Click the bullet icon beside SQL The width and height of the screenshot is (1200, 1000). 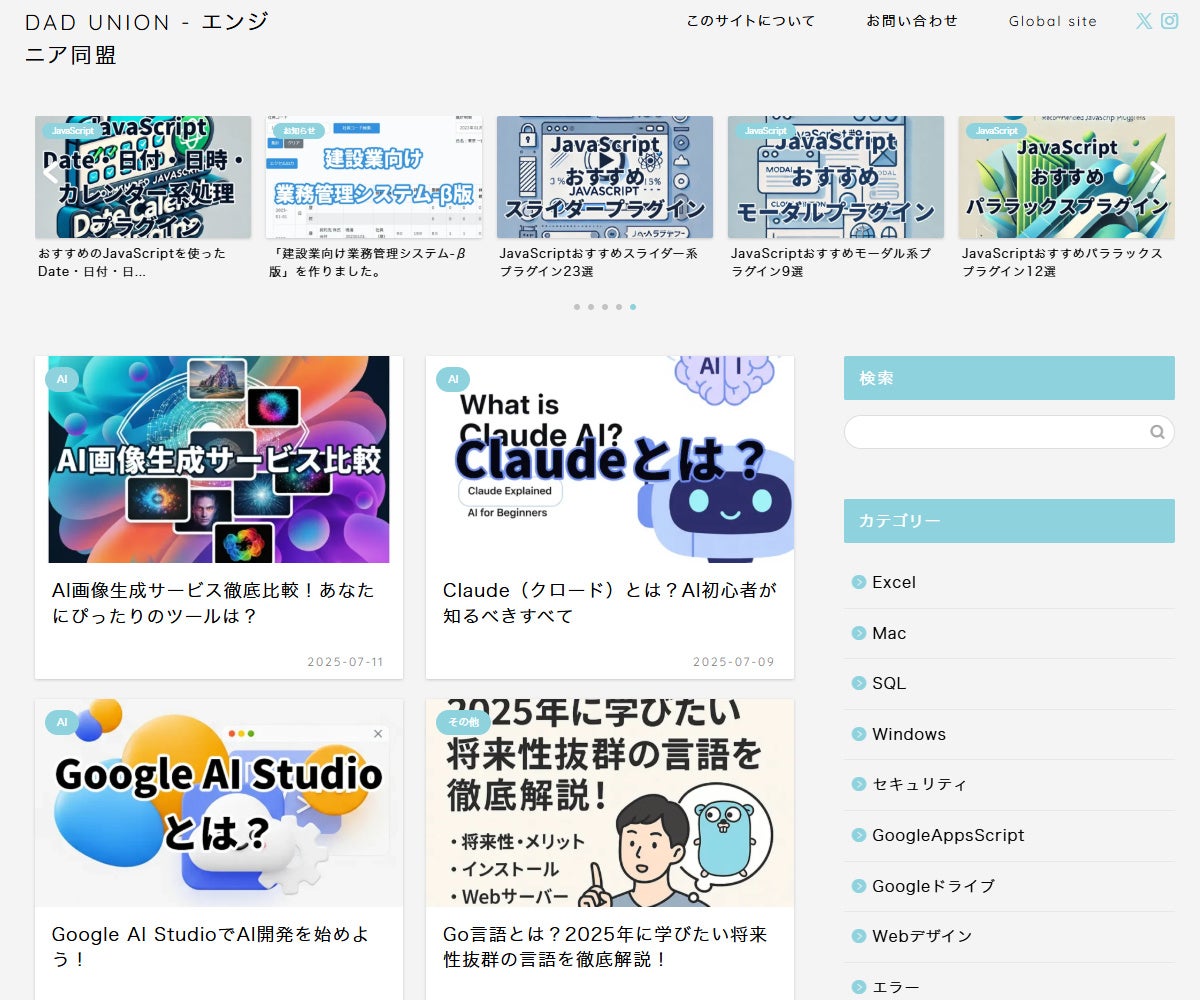pyautogui.click(x=859, y=684)
